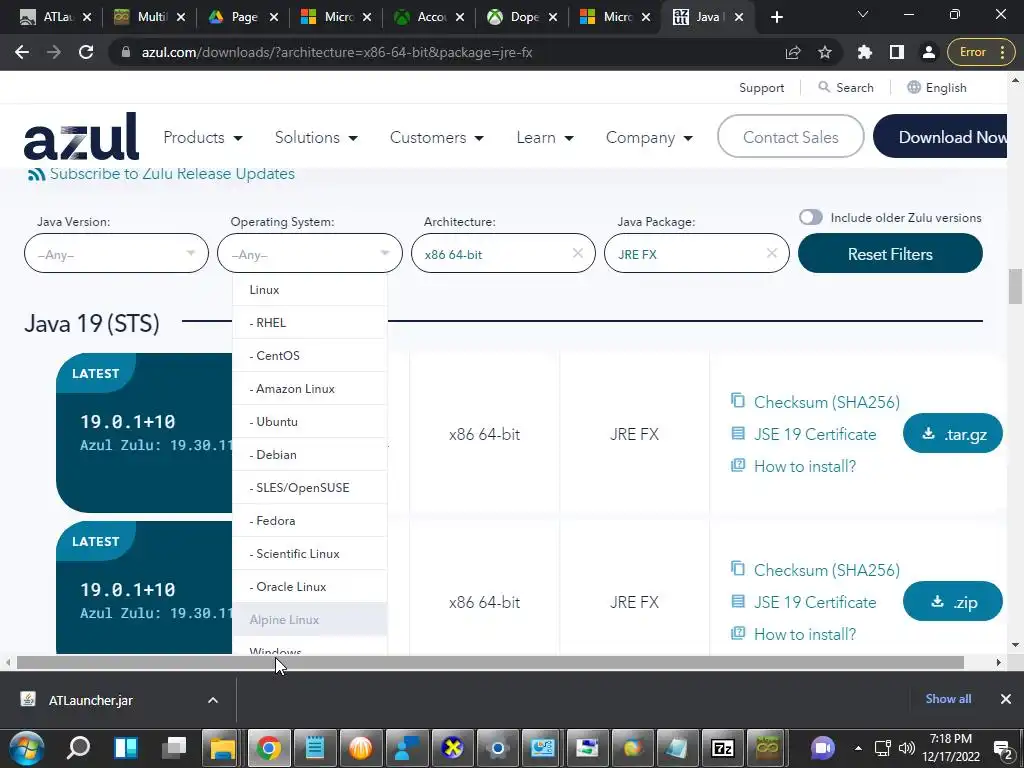Open the Chrome profile icon

coord(929,52)
